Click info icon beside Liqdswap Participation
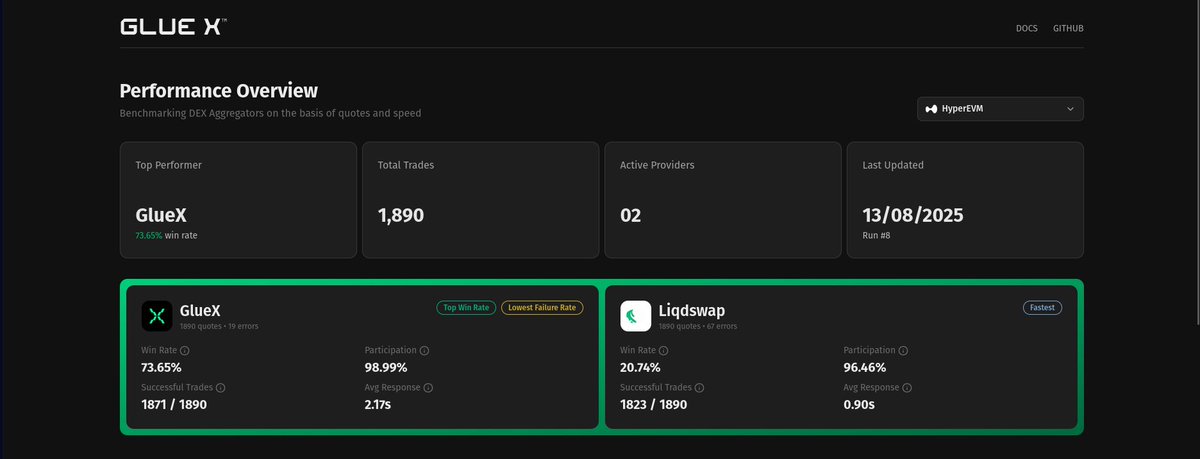 click(x=904, y=351)
